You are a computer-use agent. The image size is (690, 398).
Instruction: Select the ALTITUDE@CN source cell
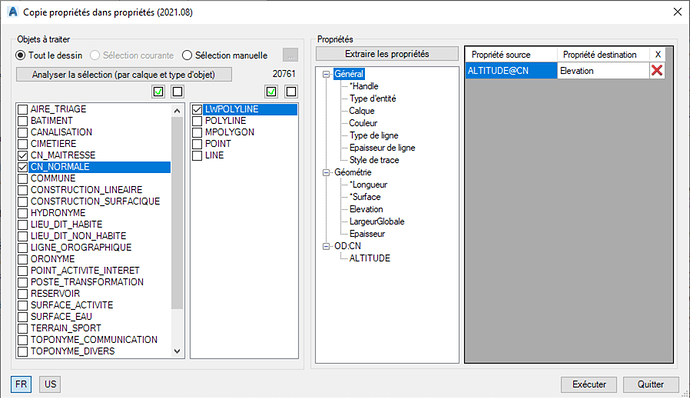pyautogui.click(x=511, y=71)
